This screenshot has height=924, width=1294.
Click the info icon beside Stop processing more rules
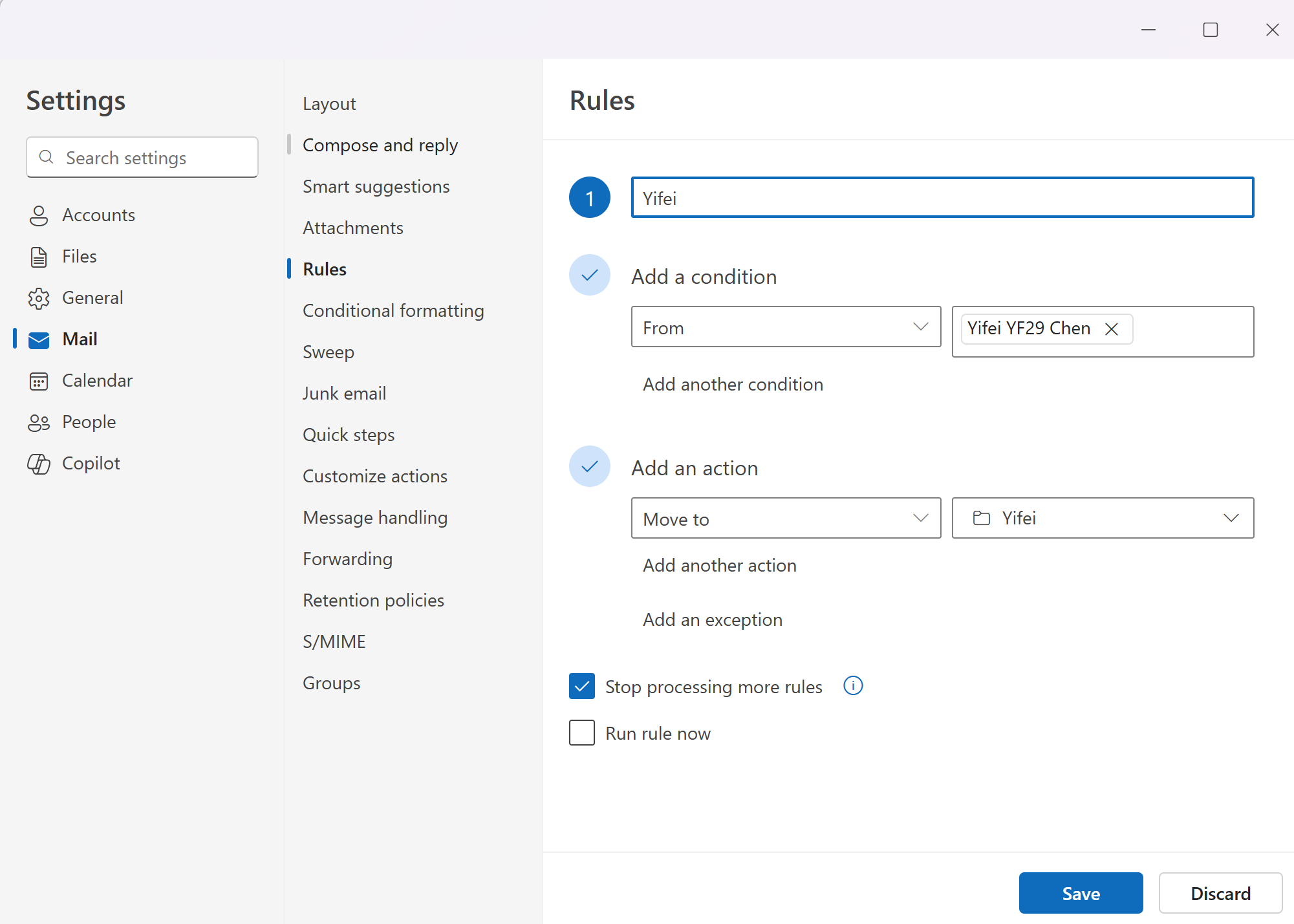853,686
